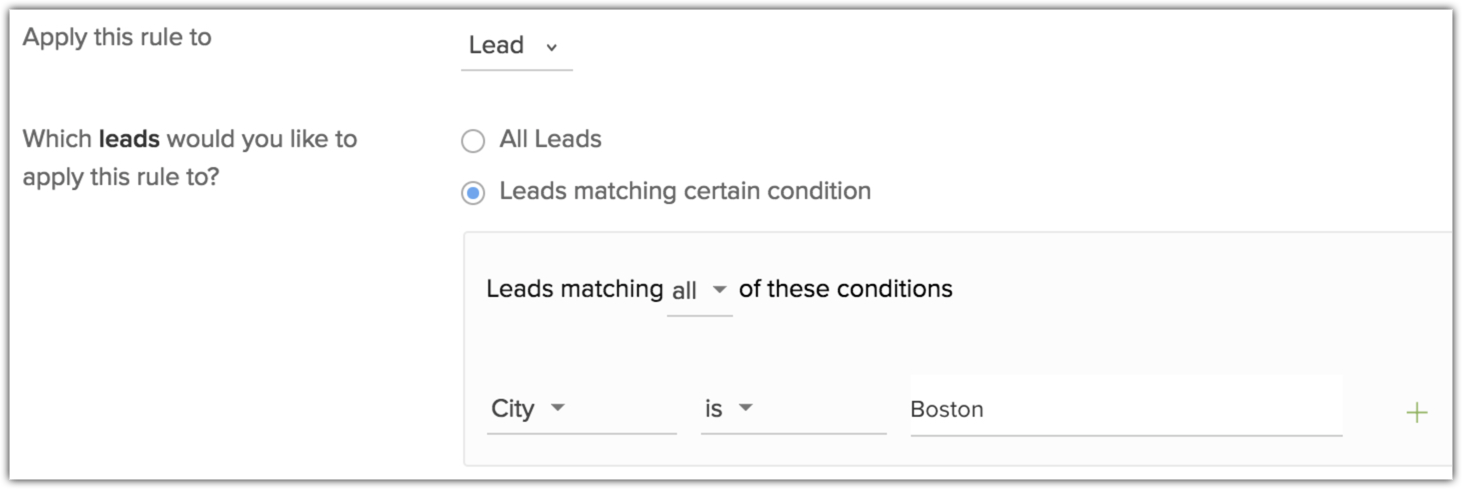The image size is (1462, 489).
Task: Click the "of these conditions" text
Action: click(845, 289)
